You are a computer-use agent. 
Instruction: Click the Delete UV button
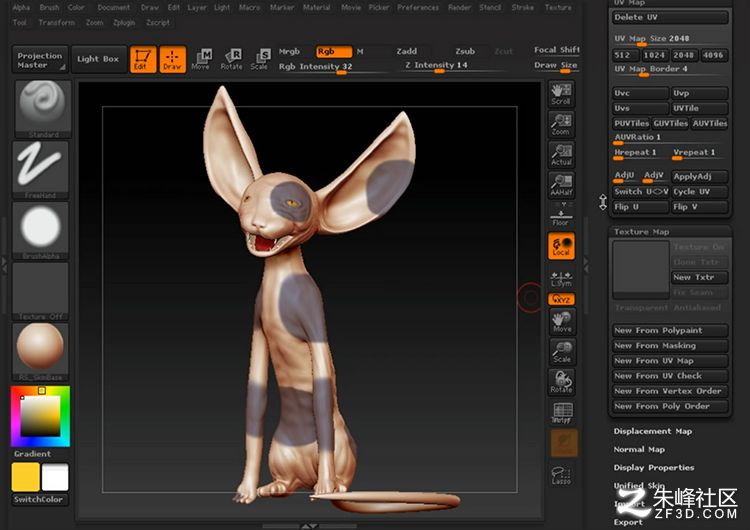670,17
